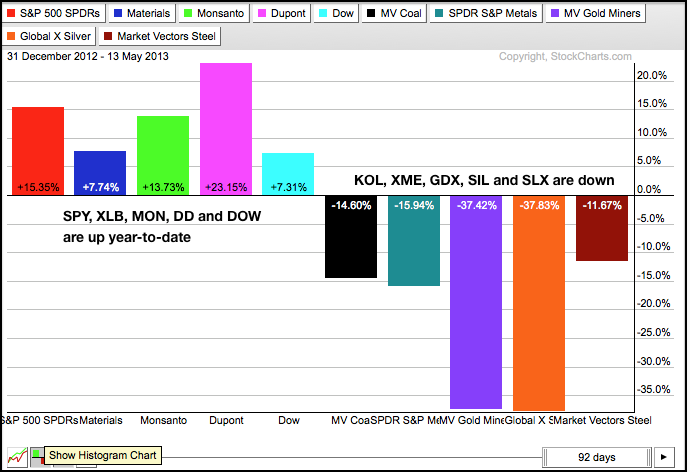Viewport: 690px width, 472px height.
Task: Click the play arrow button beside 92 days
Action: pyautogui.click(x=664, y=457)
